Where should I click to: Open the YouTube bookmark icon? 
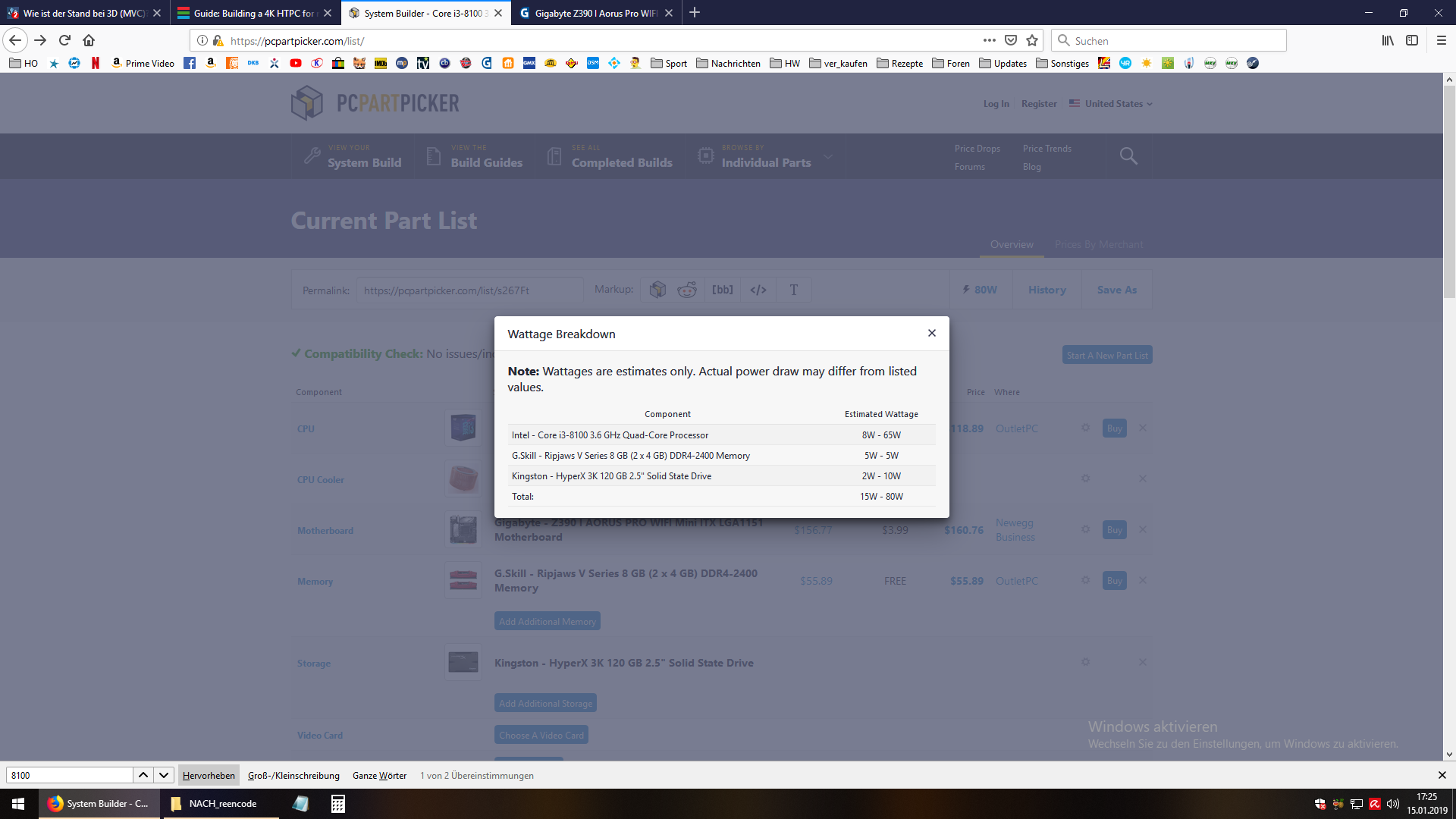(x=296, y=63)
